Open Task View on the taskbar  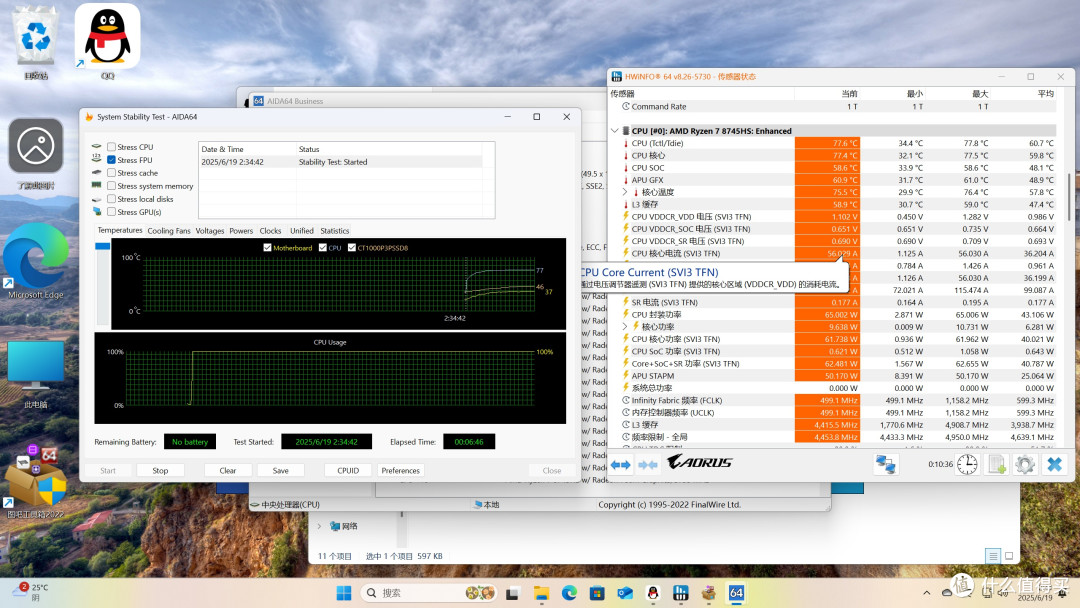coord(512,593)
